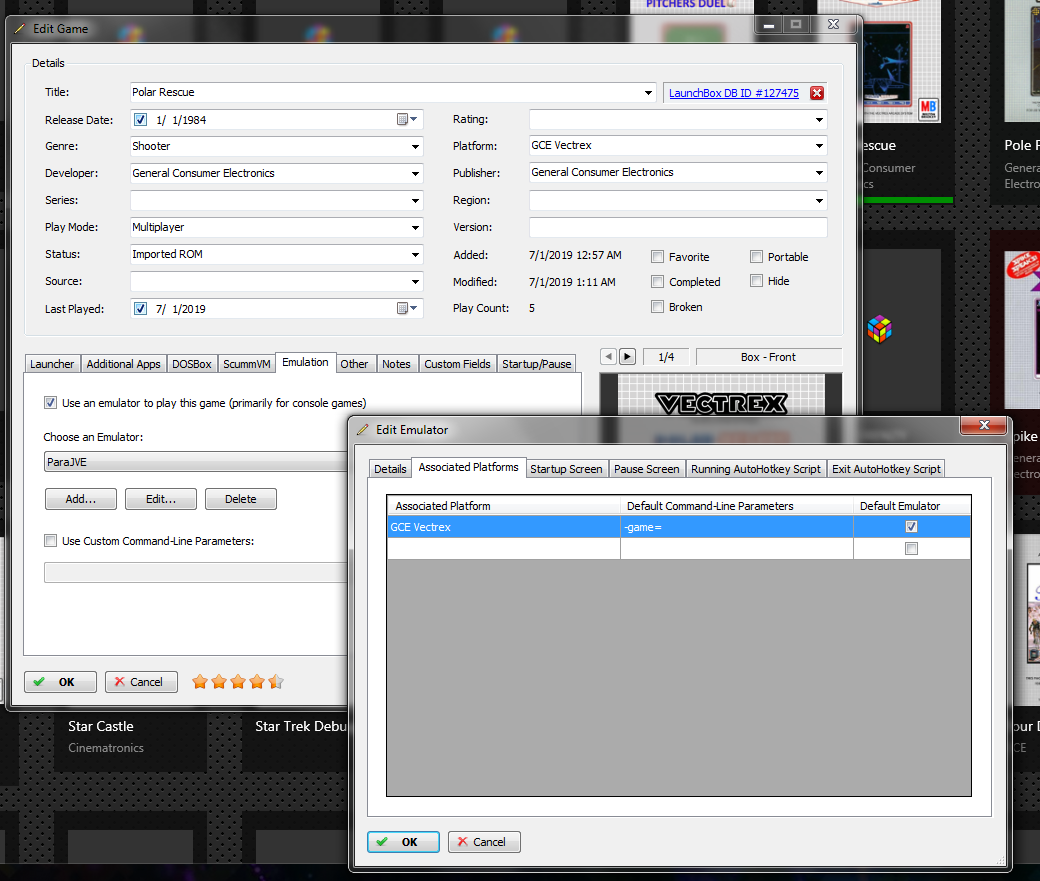Click the Version input field
This screenshot has height=881, width=1040.
678,227
